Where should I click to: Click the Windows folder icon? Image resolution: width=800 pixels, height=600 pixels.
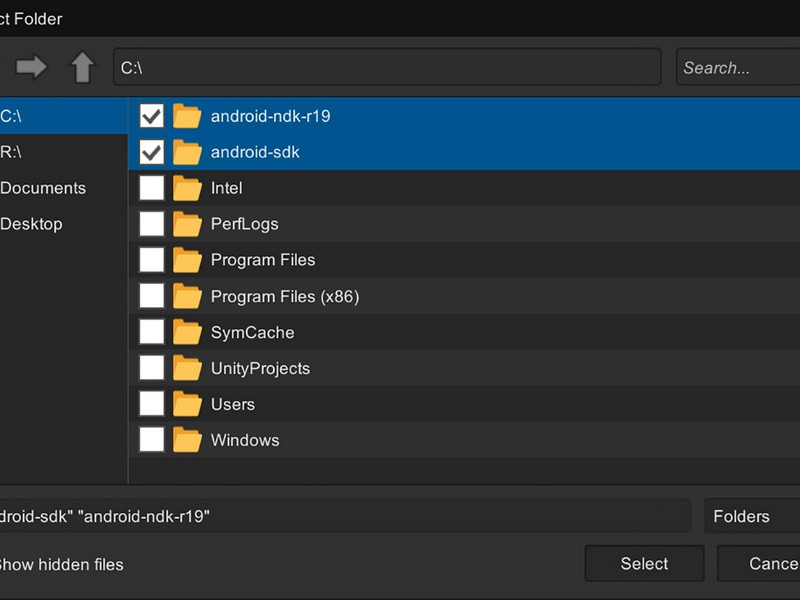click(x=187, y=440)
